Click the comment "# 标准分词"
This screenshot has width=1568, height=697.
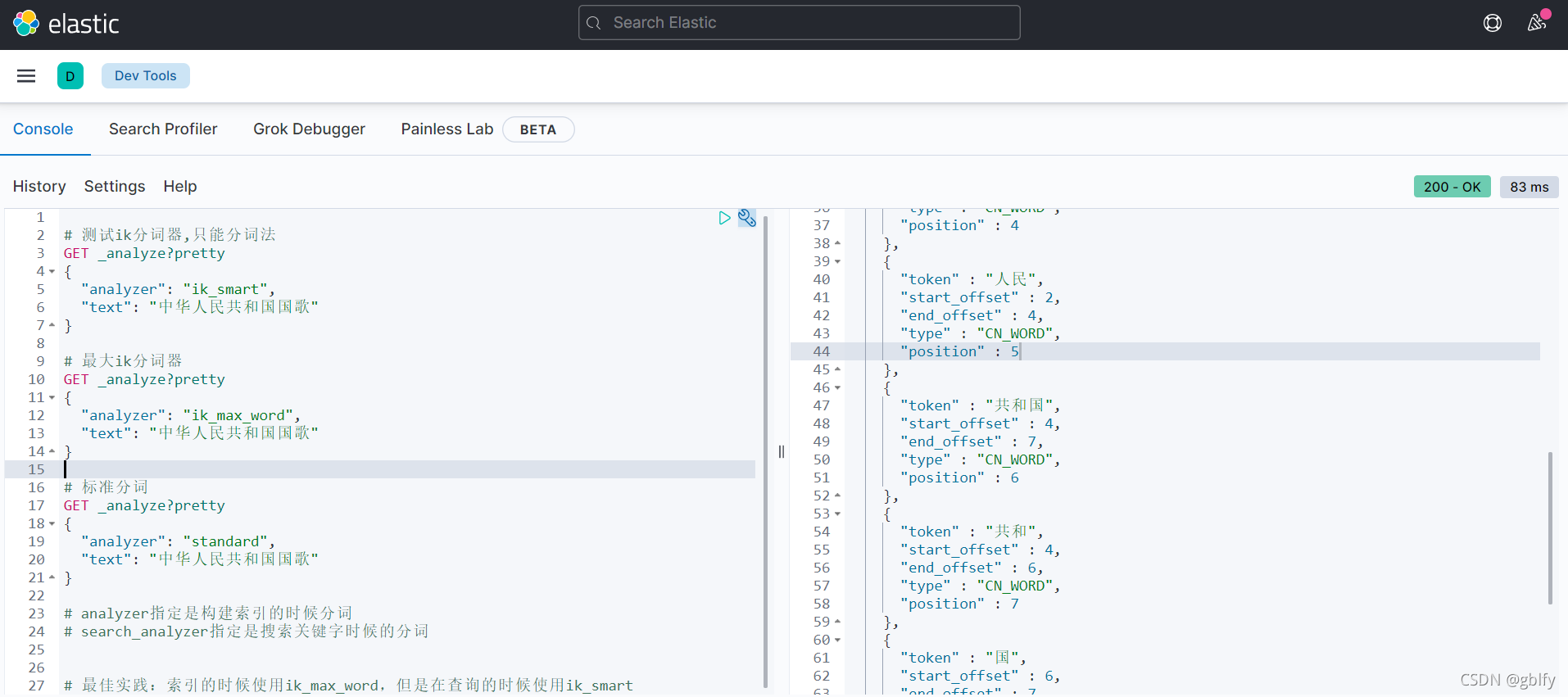(x=106, y=487)
